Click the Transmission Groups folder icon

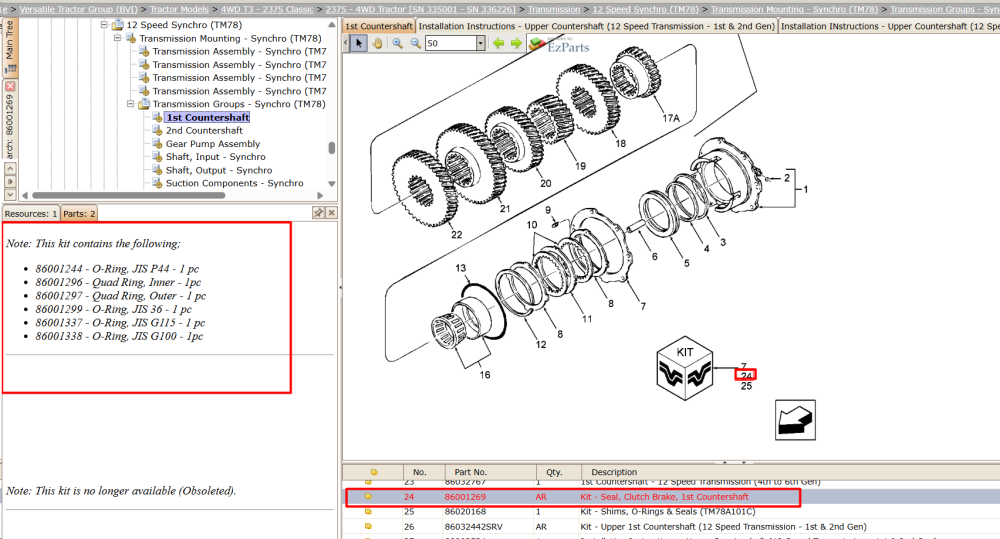(x=144, y=104)
